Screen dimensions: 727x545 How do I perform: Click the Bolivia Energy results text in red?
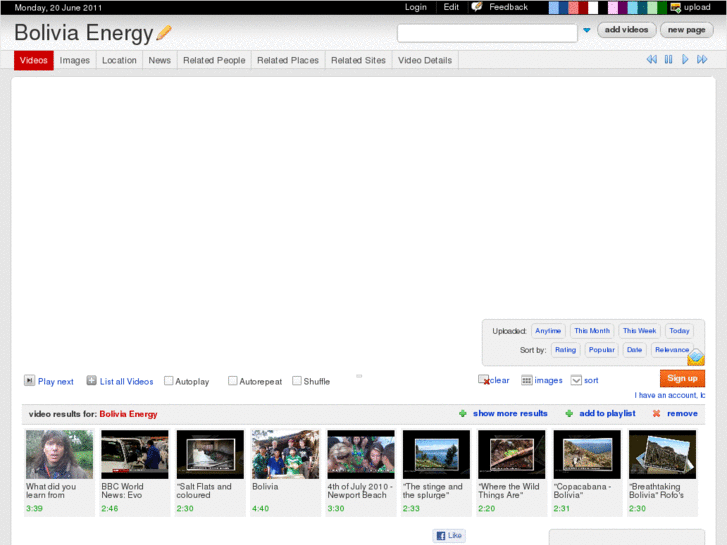click(x=128, y=414)
